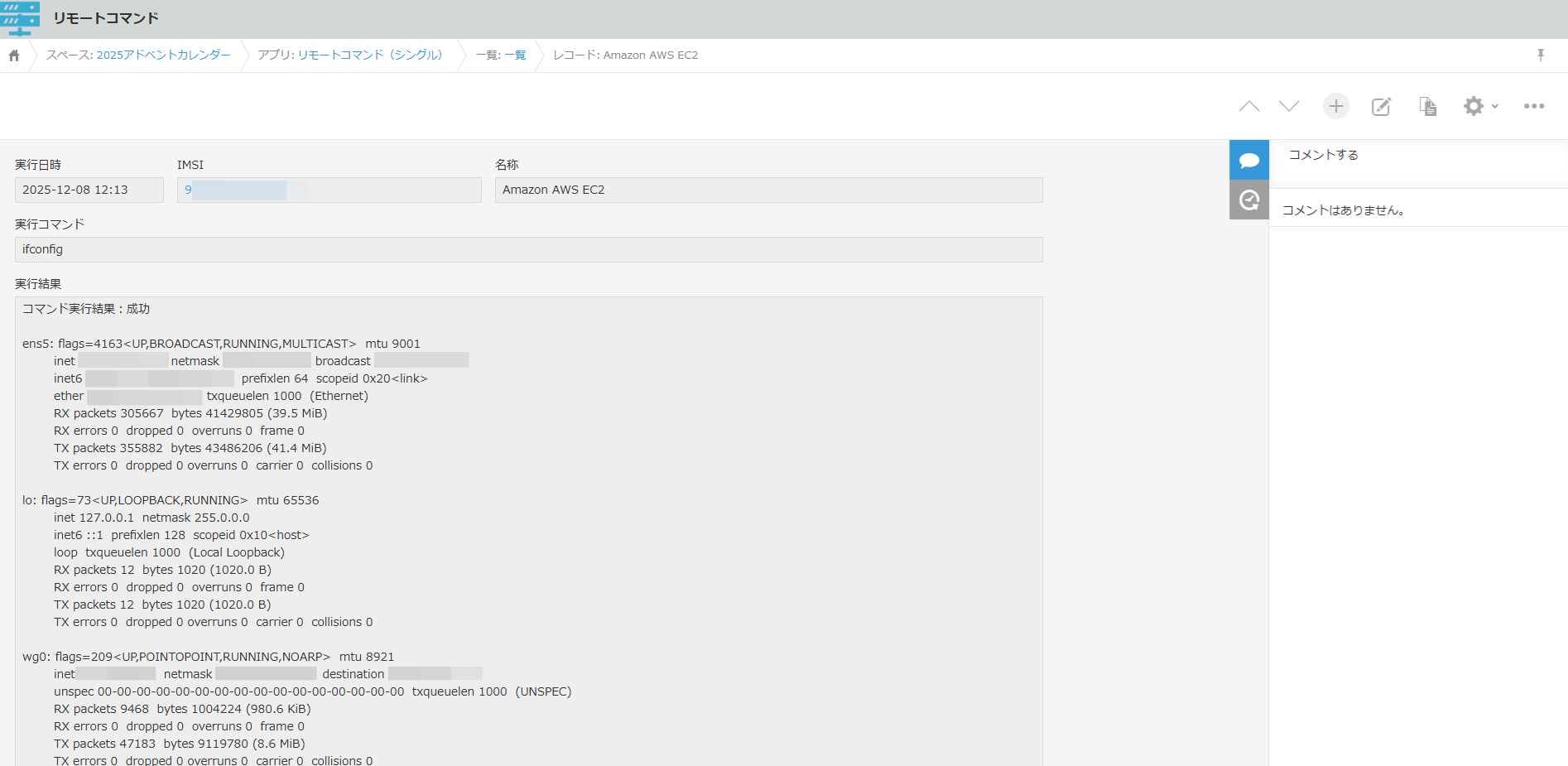This screenshot has height=766, width=1568.
Task: Click the 実行日時 field value 2025-12-08 12:13
Action: pyautogui.click(x=89, y=190)
